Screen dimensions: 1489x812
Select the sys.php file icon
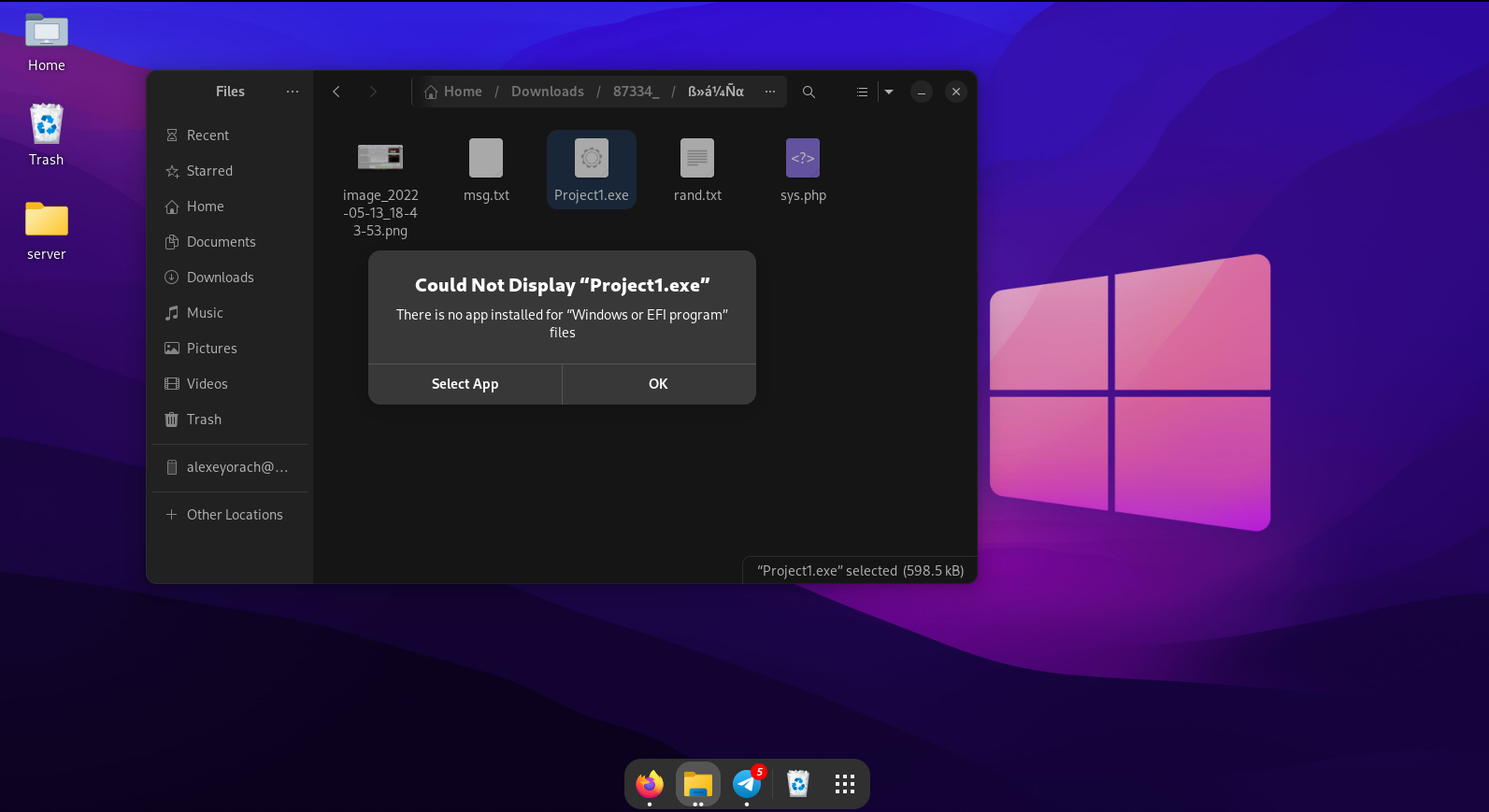click(803, 158)
